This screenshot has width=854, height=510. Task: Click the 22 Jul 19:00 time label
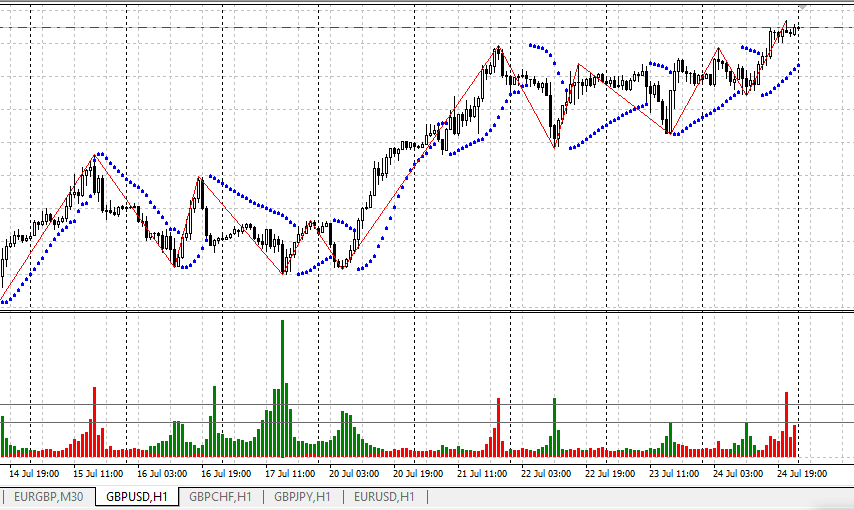click(x=610, y=474)
